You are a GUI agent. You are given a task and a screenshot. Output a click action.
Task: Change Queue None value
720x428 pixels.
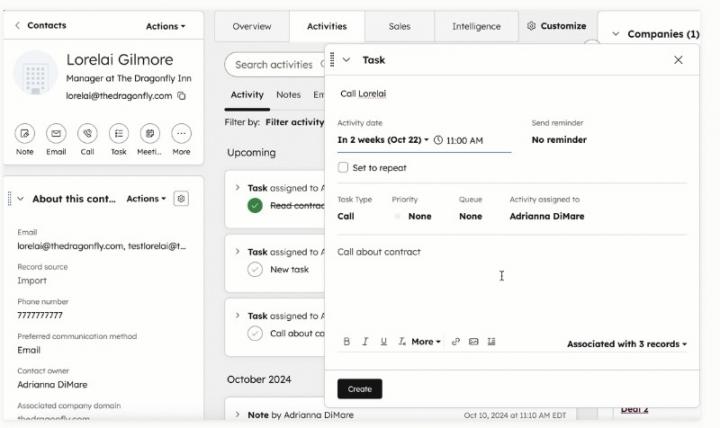click(471, 216)
